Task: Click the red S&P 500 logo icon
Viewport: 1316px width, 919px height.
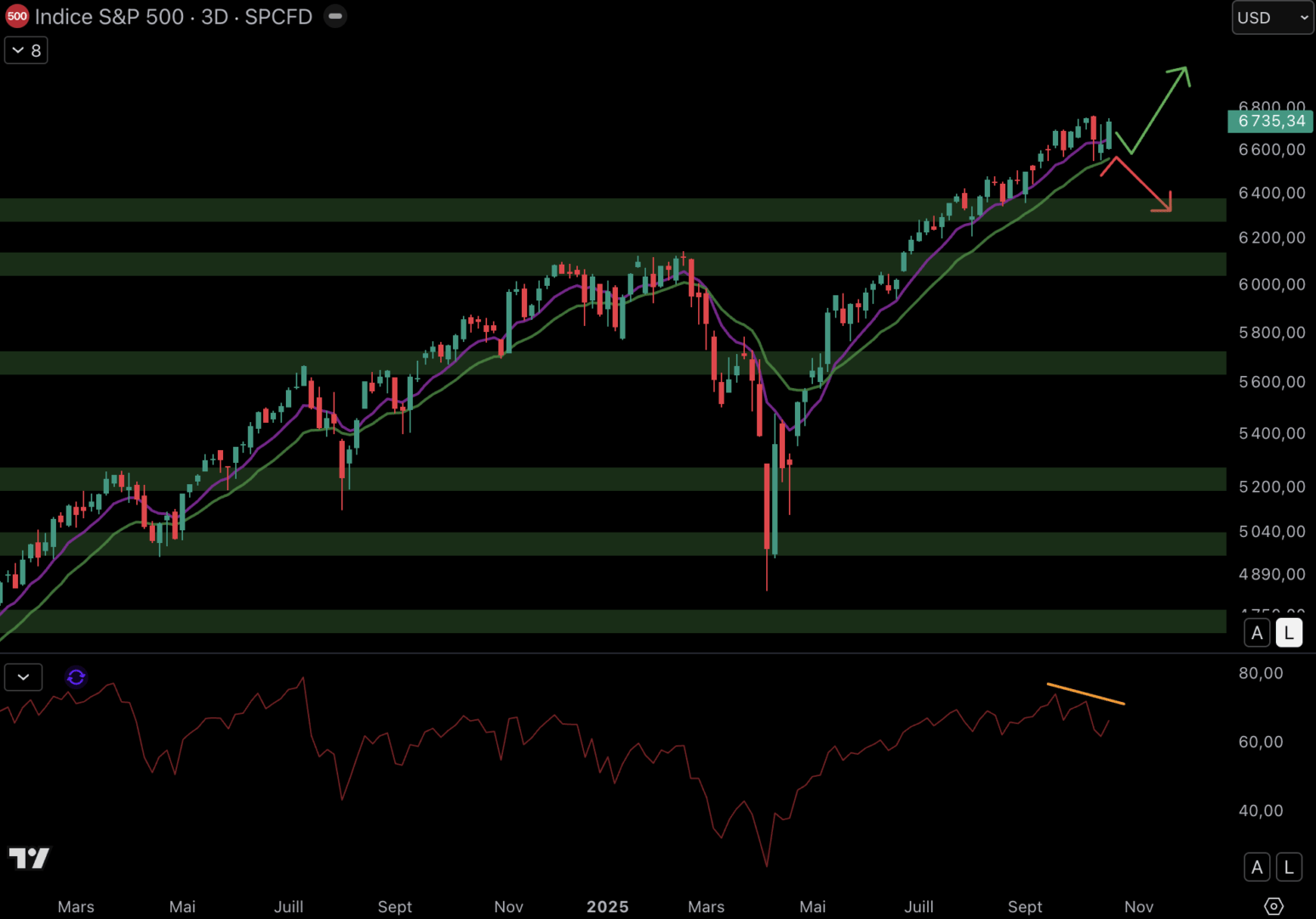Action: (16, 16)
